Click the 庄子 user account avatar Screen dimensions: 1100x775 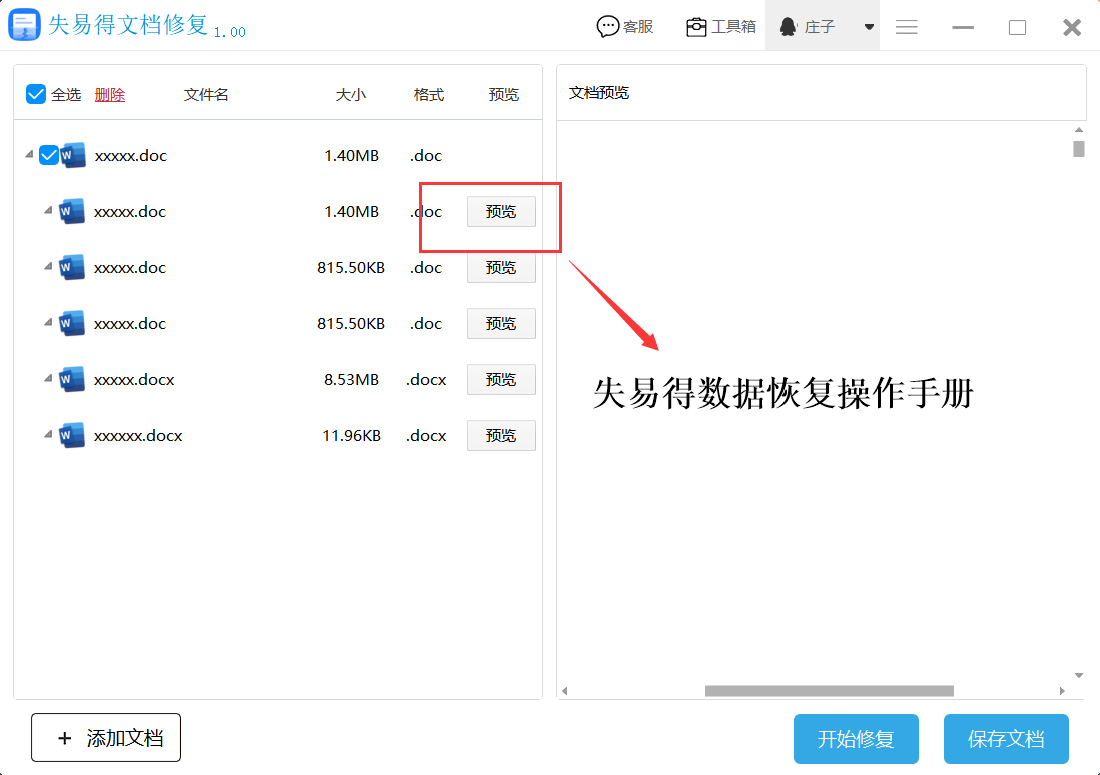(x=788, y=27)
